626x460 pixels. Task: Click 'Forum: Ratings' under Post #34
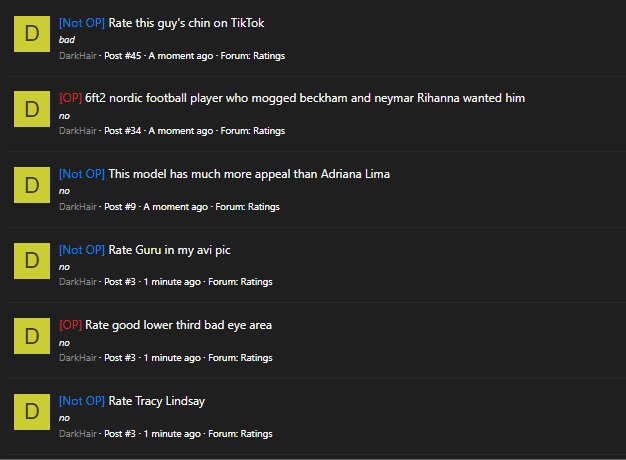pyautogui.click(x=253, y=131)
